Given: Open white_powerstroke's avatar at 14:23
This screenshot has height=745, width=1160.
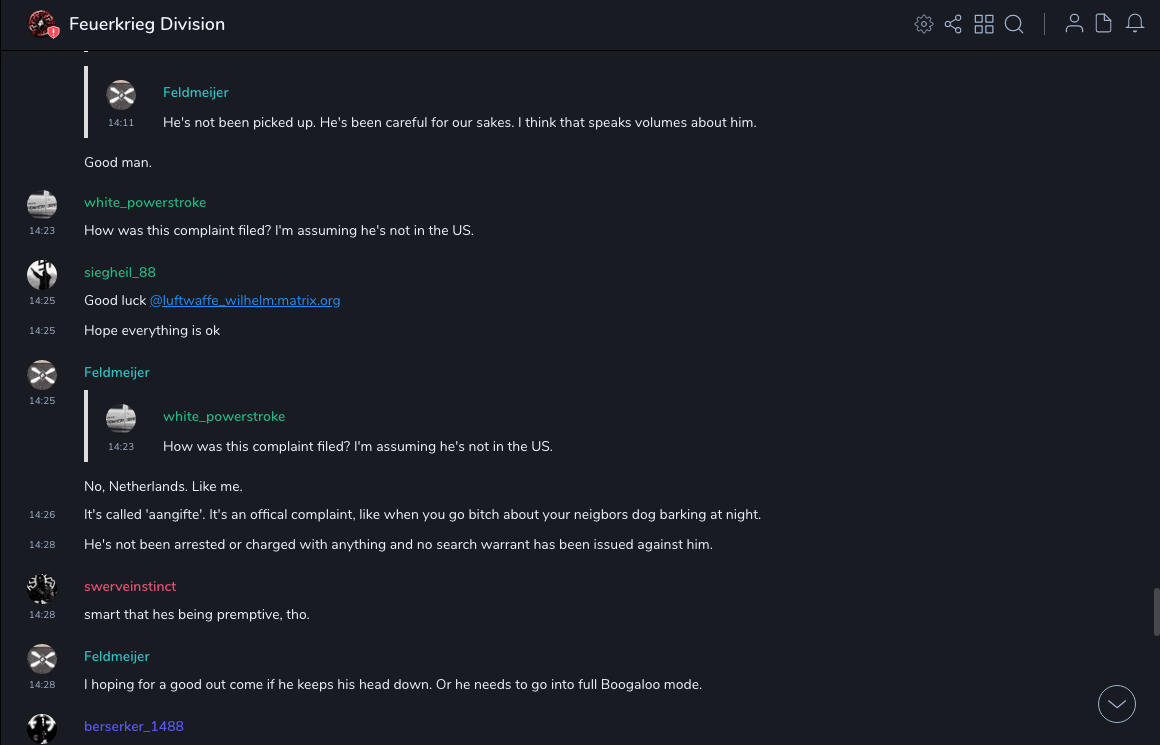Looking at the screenshot, I should click(42, 205).
